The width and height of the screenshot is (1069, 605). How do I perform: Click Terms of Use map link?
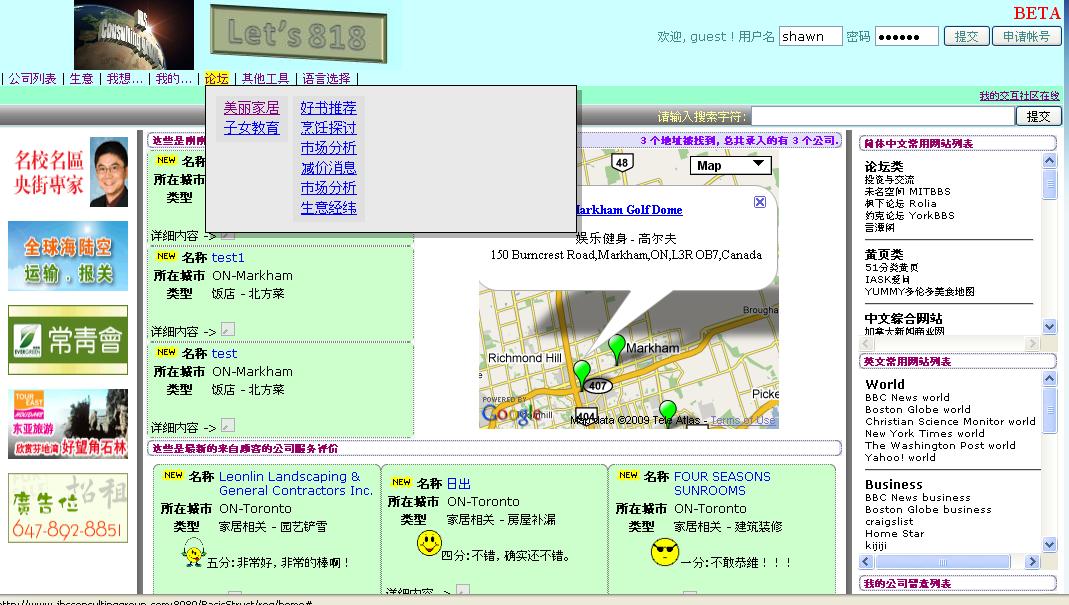click(x=742, y=420)
